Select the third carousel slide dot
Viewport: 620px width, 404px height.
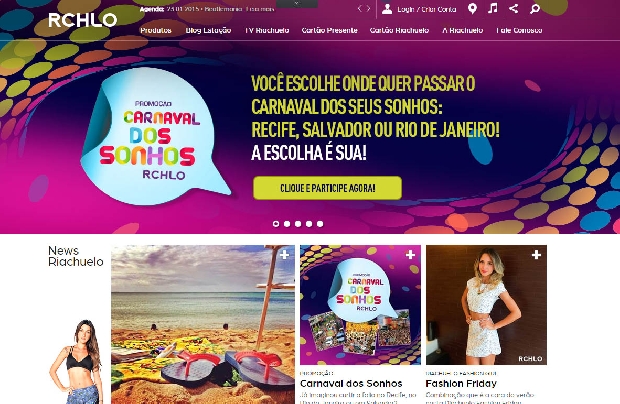tap(298, 224)
